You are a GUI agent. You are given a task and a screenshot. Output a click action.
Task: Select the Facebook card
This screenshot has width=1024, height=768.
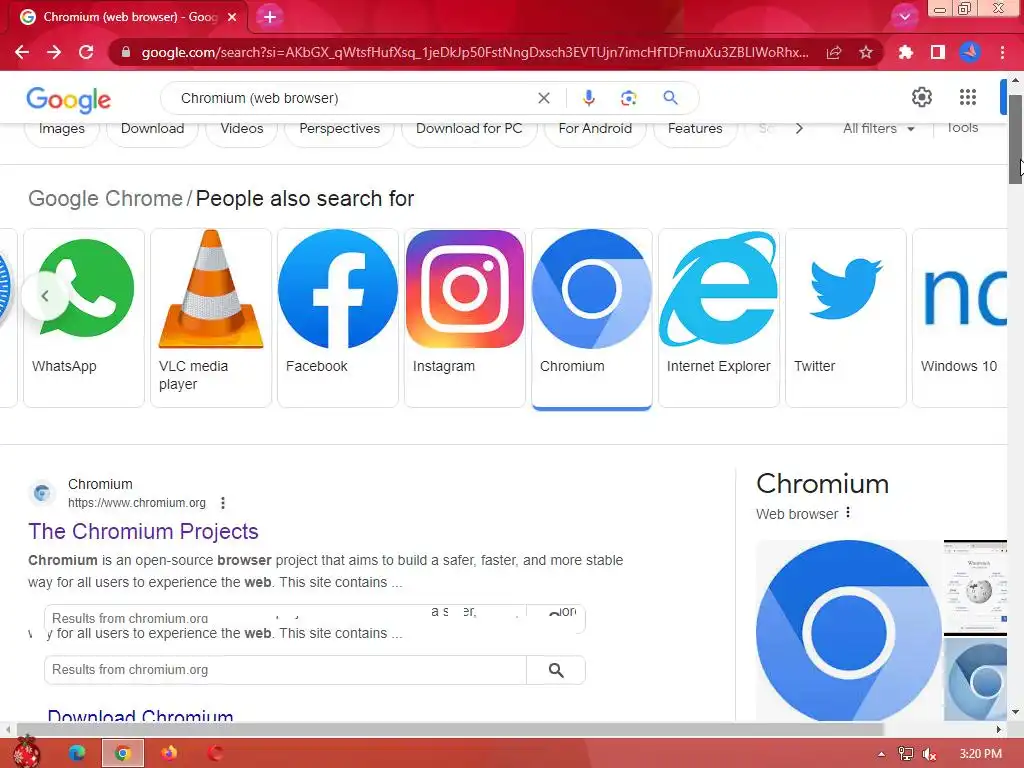338,317
